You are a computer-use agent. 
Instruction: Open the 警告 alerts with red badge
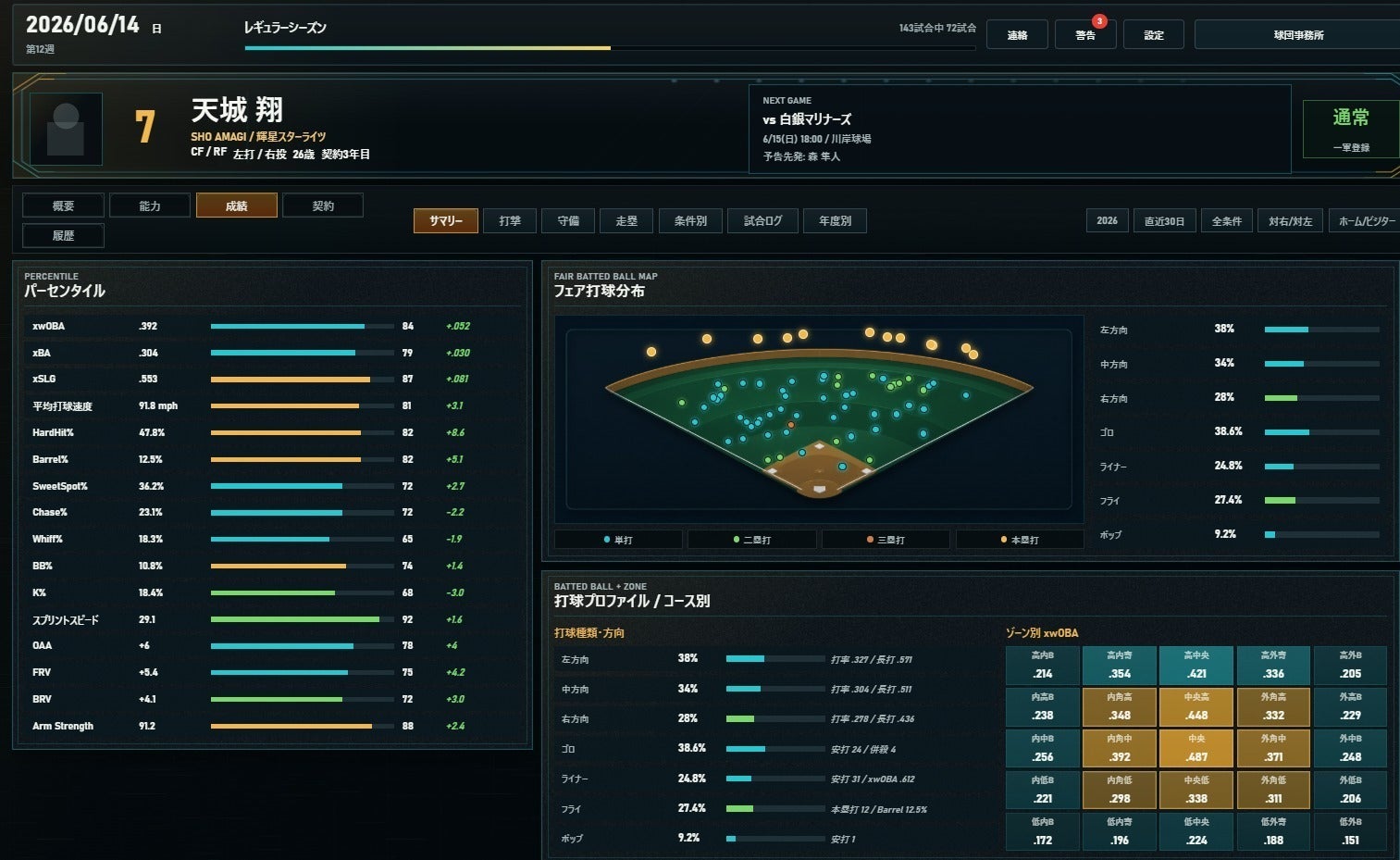click(x=1084, y=35)
